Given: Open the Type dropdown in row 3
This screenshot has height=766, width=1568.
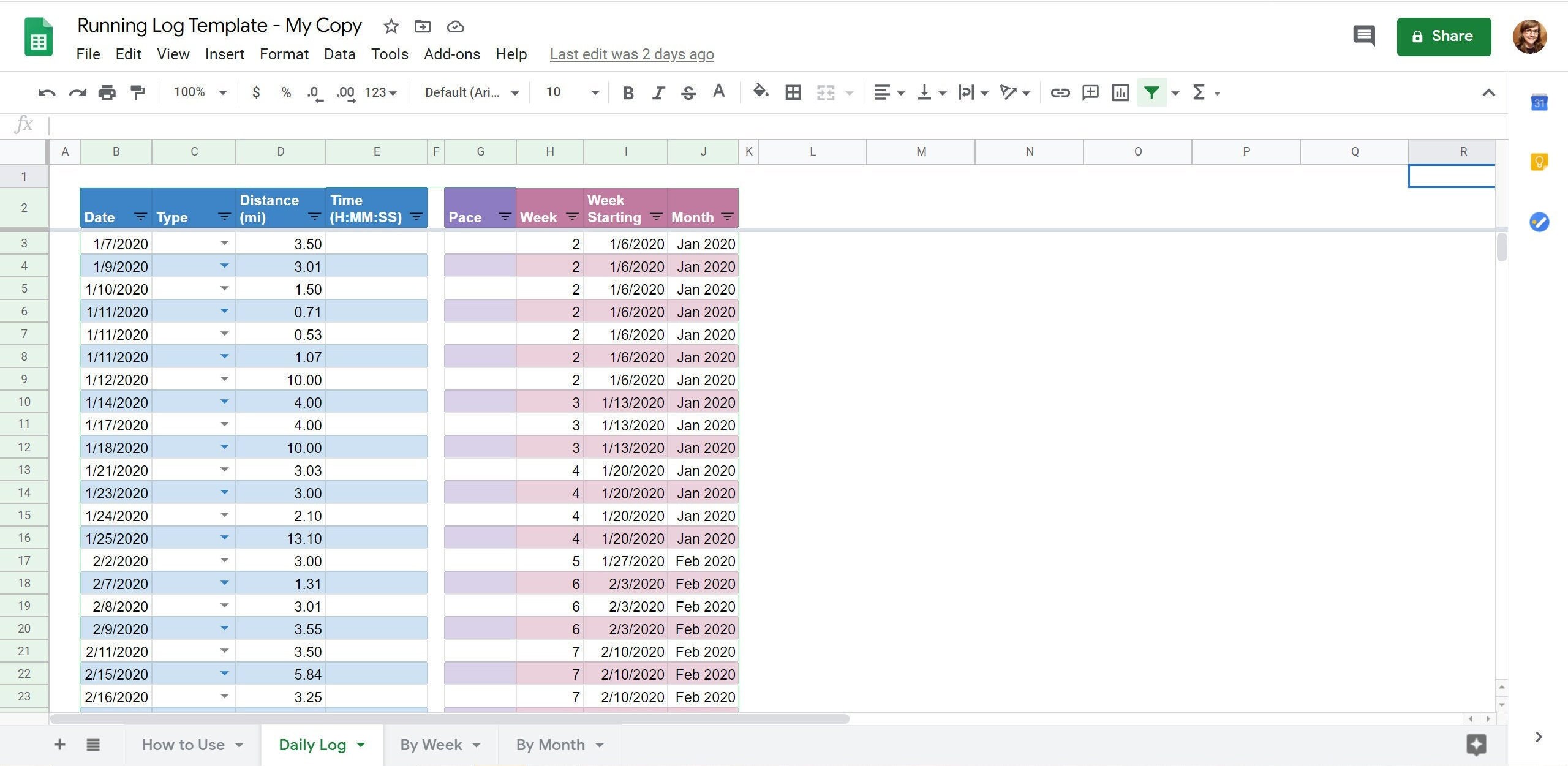Looking at the screenshot, I should 224,243.
